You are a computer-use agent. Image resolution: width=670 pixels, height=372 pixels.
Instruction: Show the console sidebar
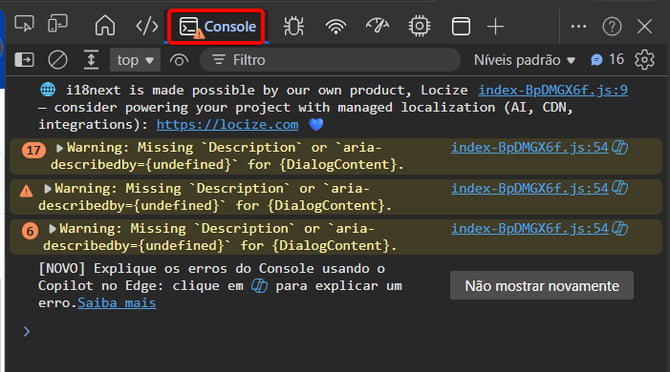point(24,60)
